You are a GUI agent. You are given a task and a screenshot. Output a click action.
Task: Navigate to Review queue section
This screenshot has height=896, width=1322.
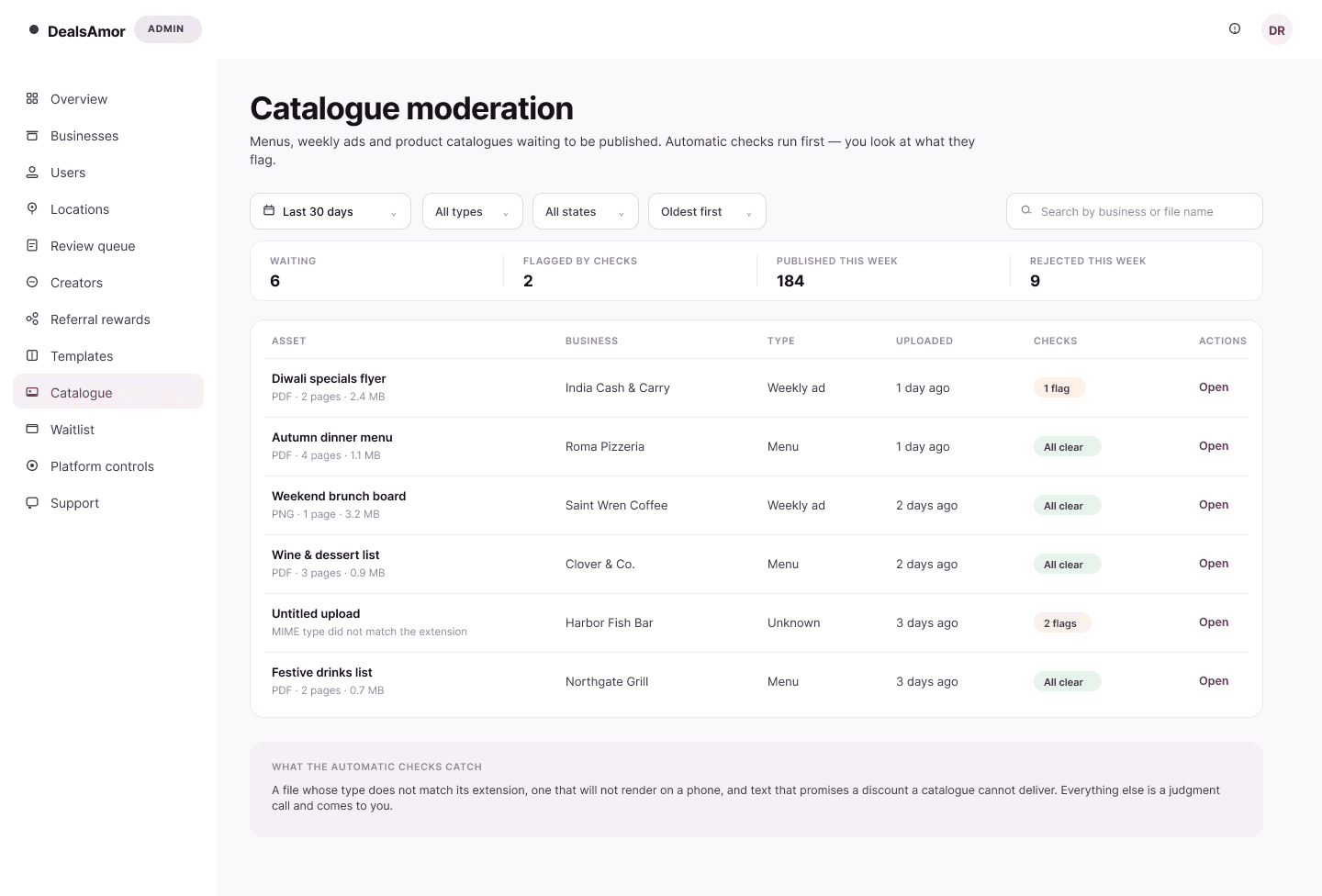(x=108, y=246)
